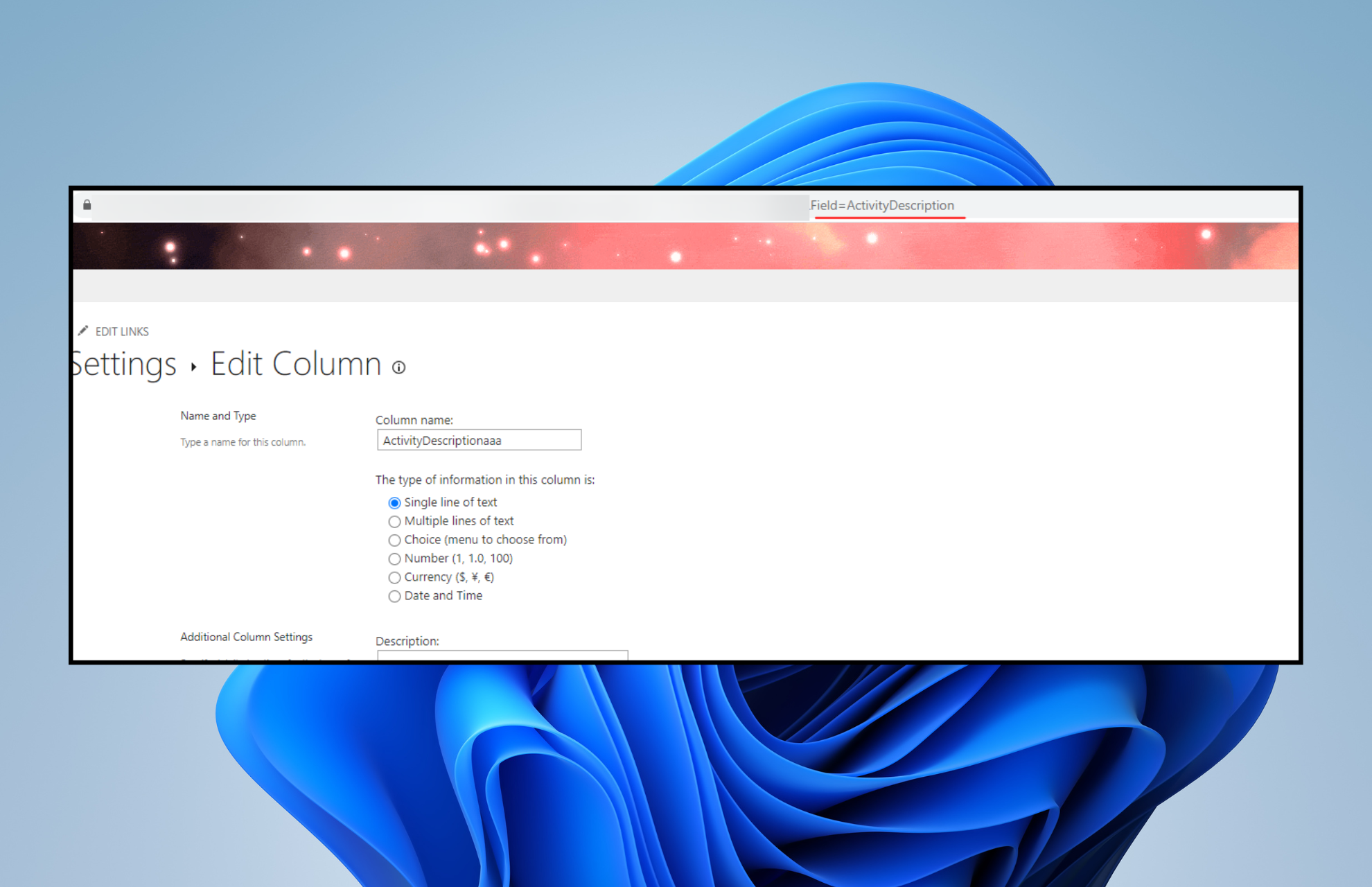The width and height of the screenshot is (1372, 887).
Task: Click the starry site banner image
Action: pos(685,245)
